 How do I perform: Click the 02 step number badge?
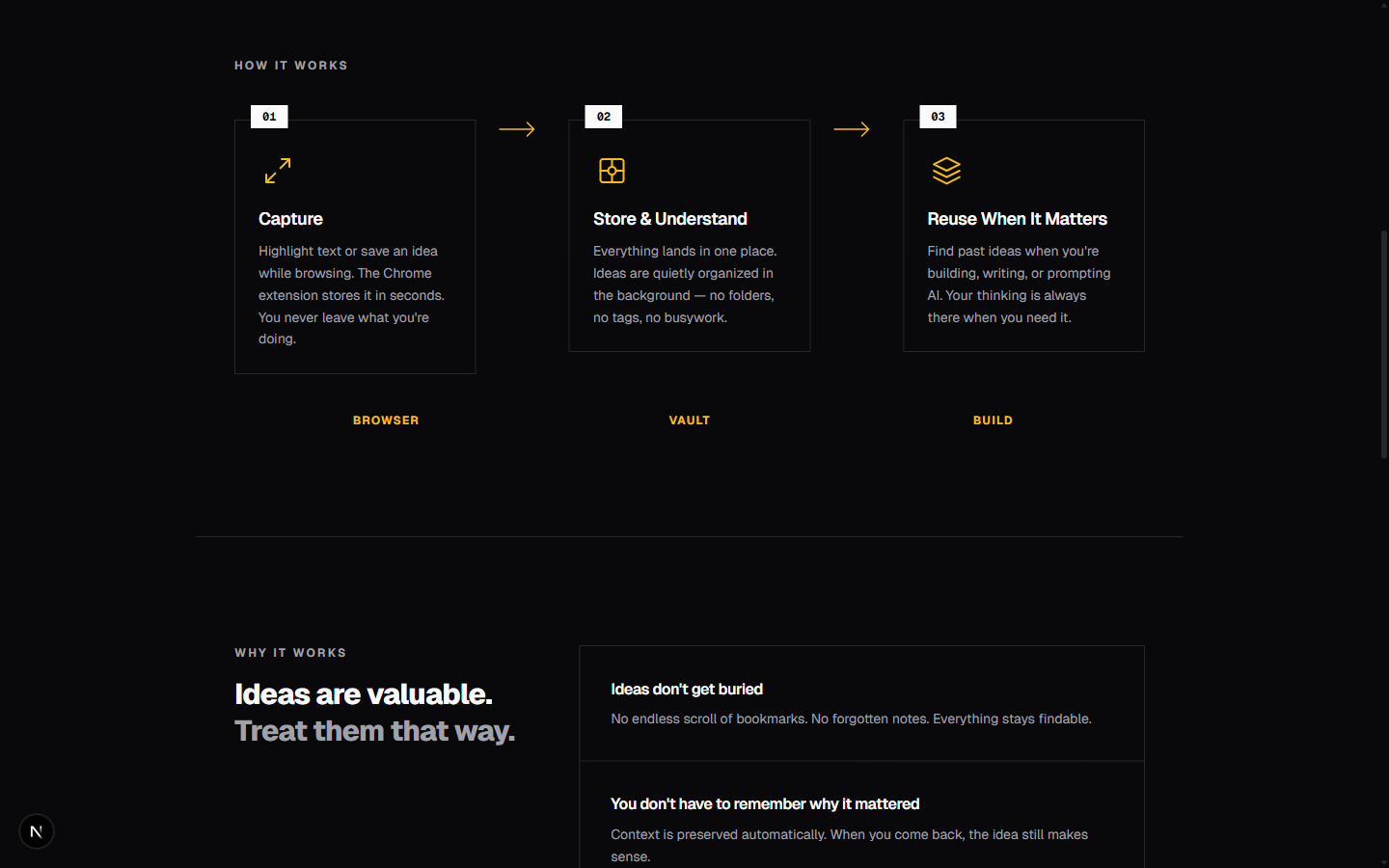(x=603, y=116)
